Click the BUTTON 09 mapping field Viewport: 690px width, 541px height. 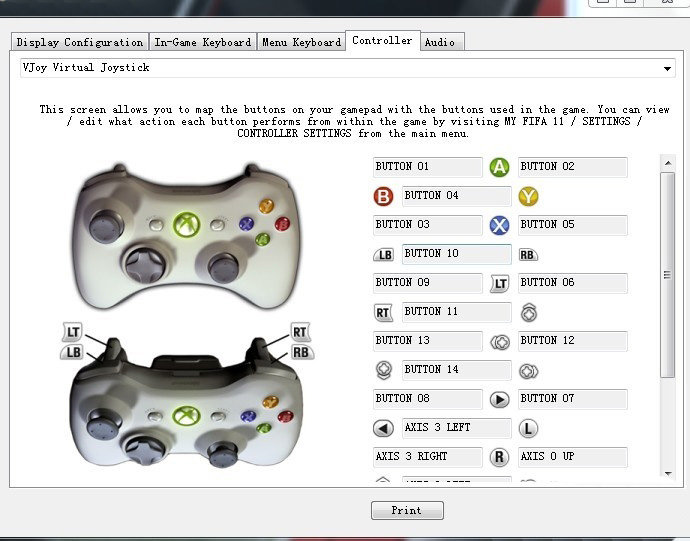[x=428, y=283]
